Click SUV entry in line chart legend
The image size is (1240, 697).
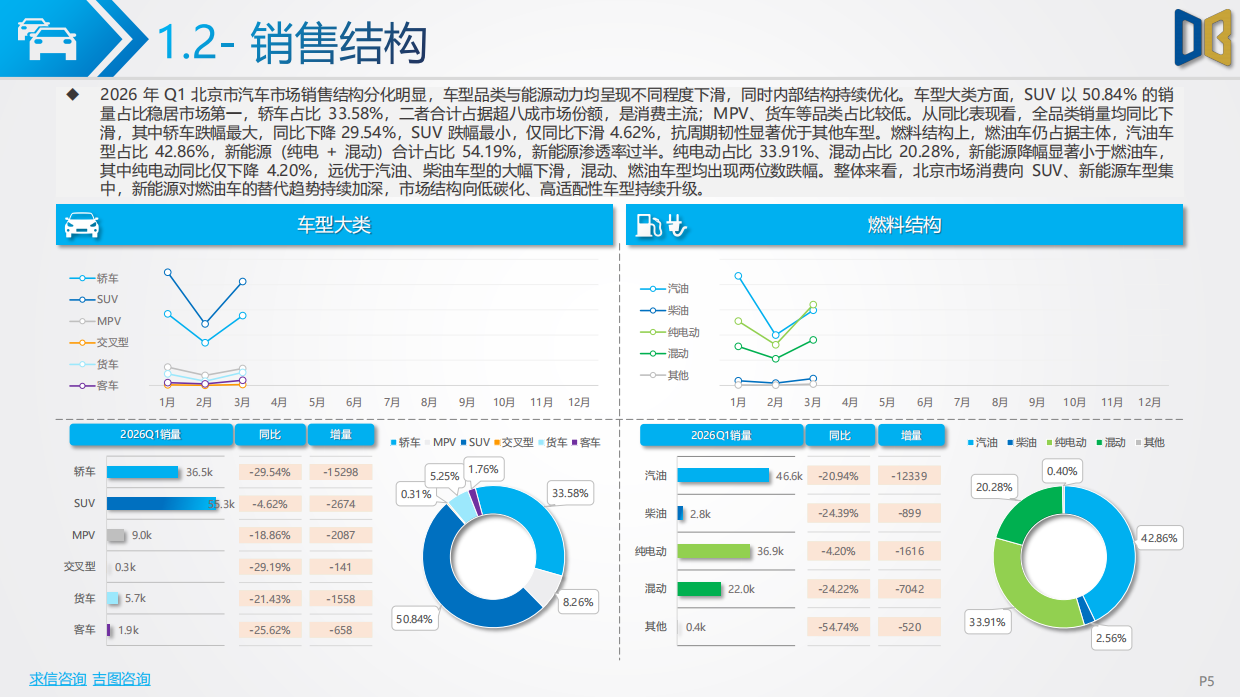(x=94, y=299)
